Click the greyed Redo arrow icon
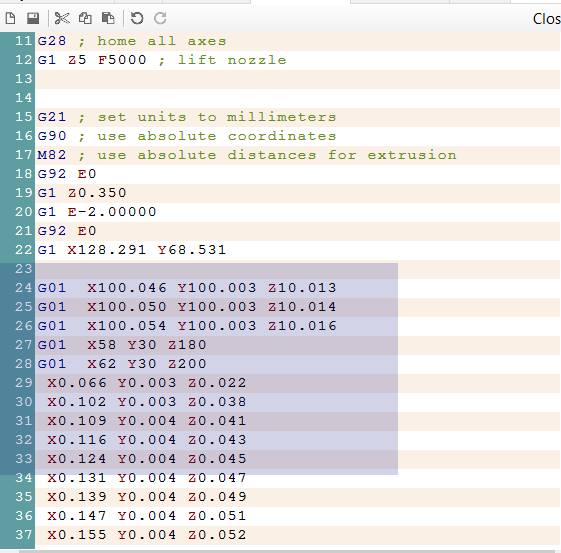The image size is (561, 553). pyautogui.click(x=160, y=18)
